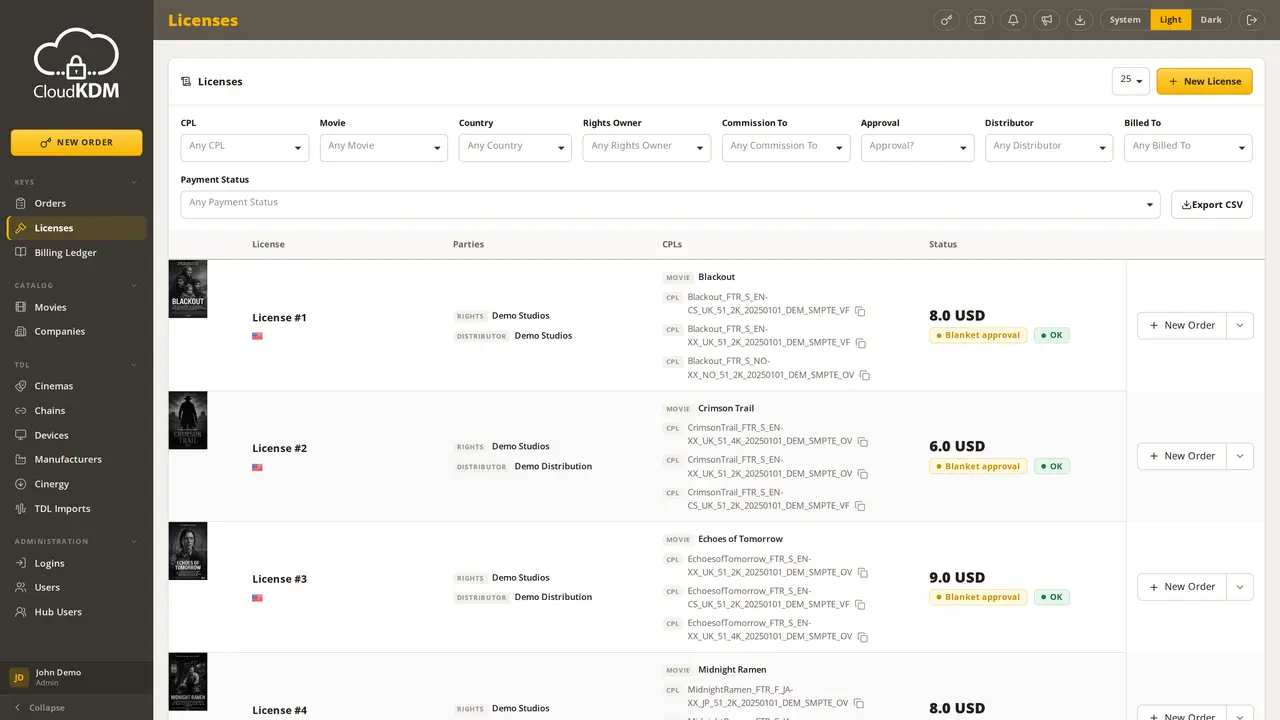
Task: Open TDL Imports page
Action: click(76, 508)
